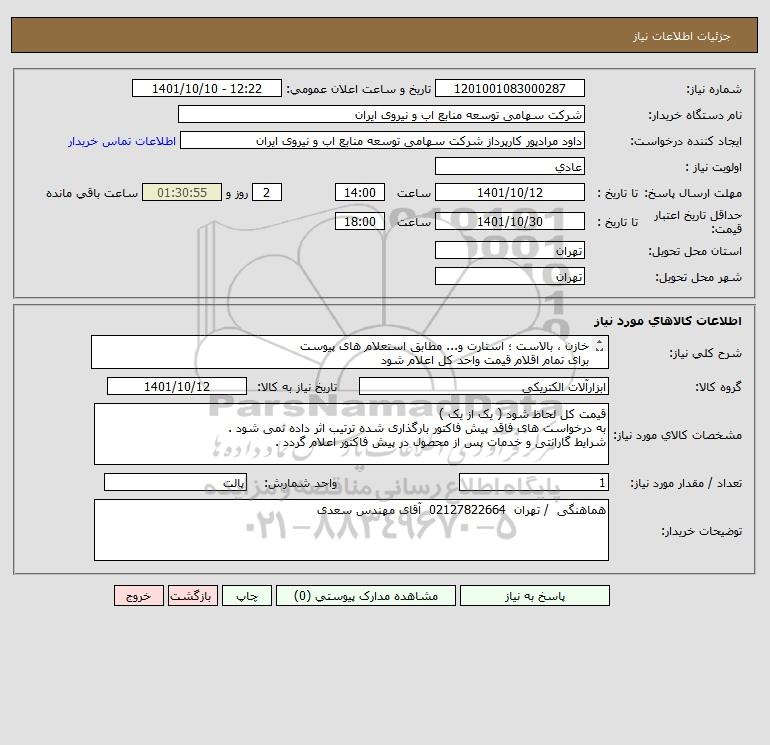
Task: Click the announcement date field 1401/10/10 - 12:22
Action: click(207, 88)
